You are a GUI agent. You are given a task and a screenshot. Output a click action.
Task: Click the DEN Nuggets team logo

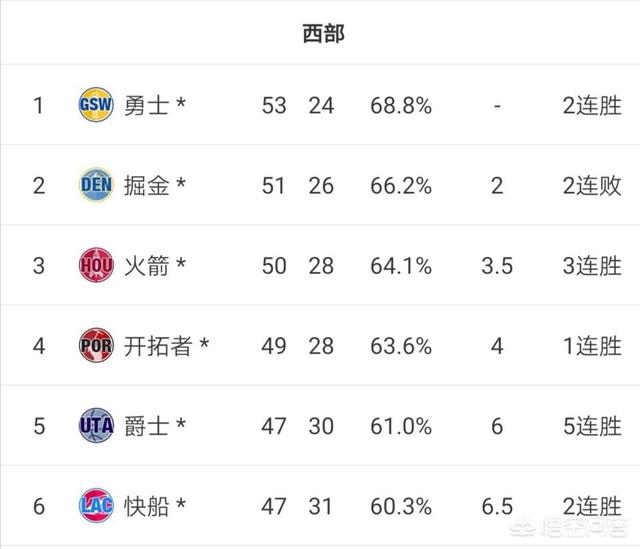96,185
